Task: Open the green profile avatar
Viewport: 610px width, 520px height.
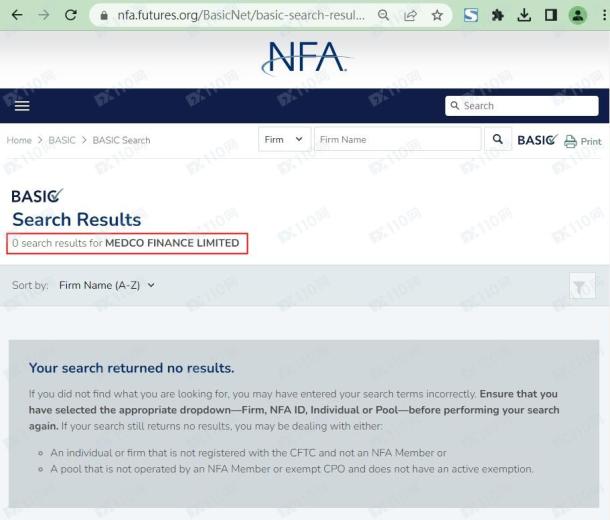Action: click(578, 16)
